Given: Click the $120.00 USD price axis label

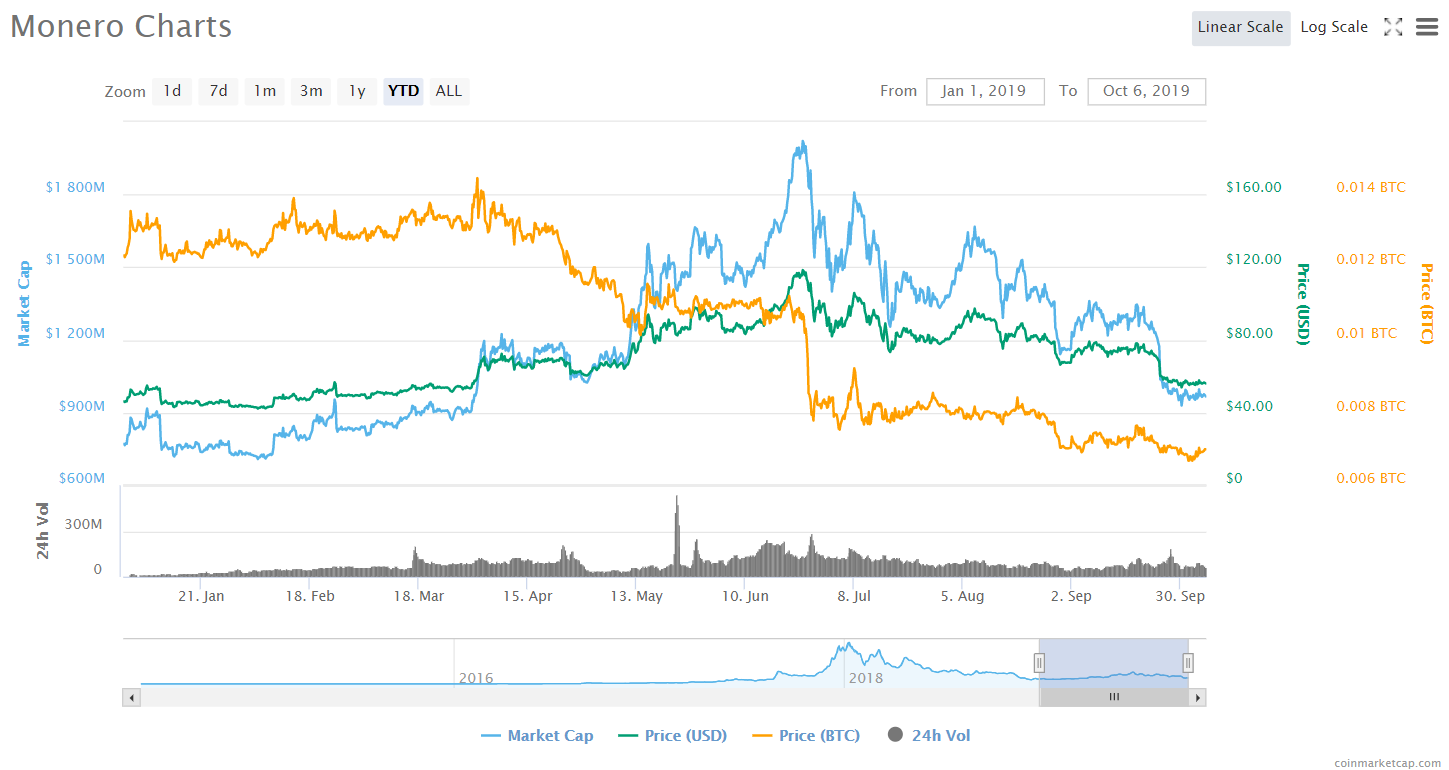Looking at the screenshot, I should (x=1254, y=259).
